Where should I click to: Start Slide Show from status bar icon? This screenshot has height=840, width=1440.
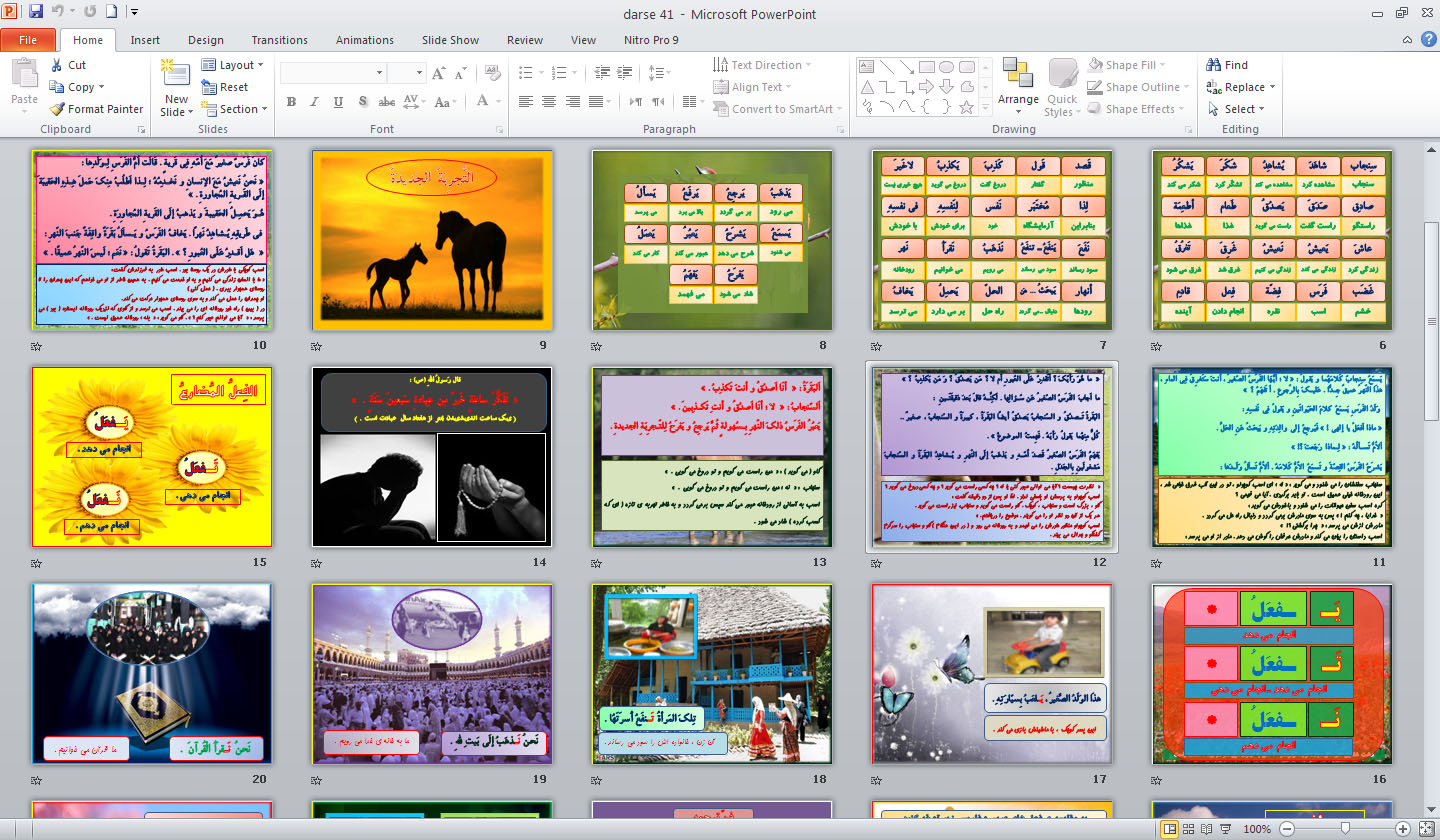point(1225,829)
